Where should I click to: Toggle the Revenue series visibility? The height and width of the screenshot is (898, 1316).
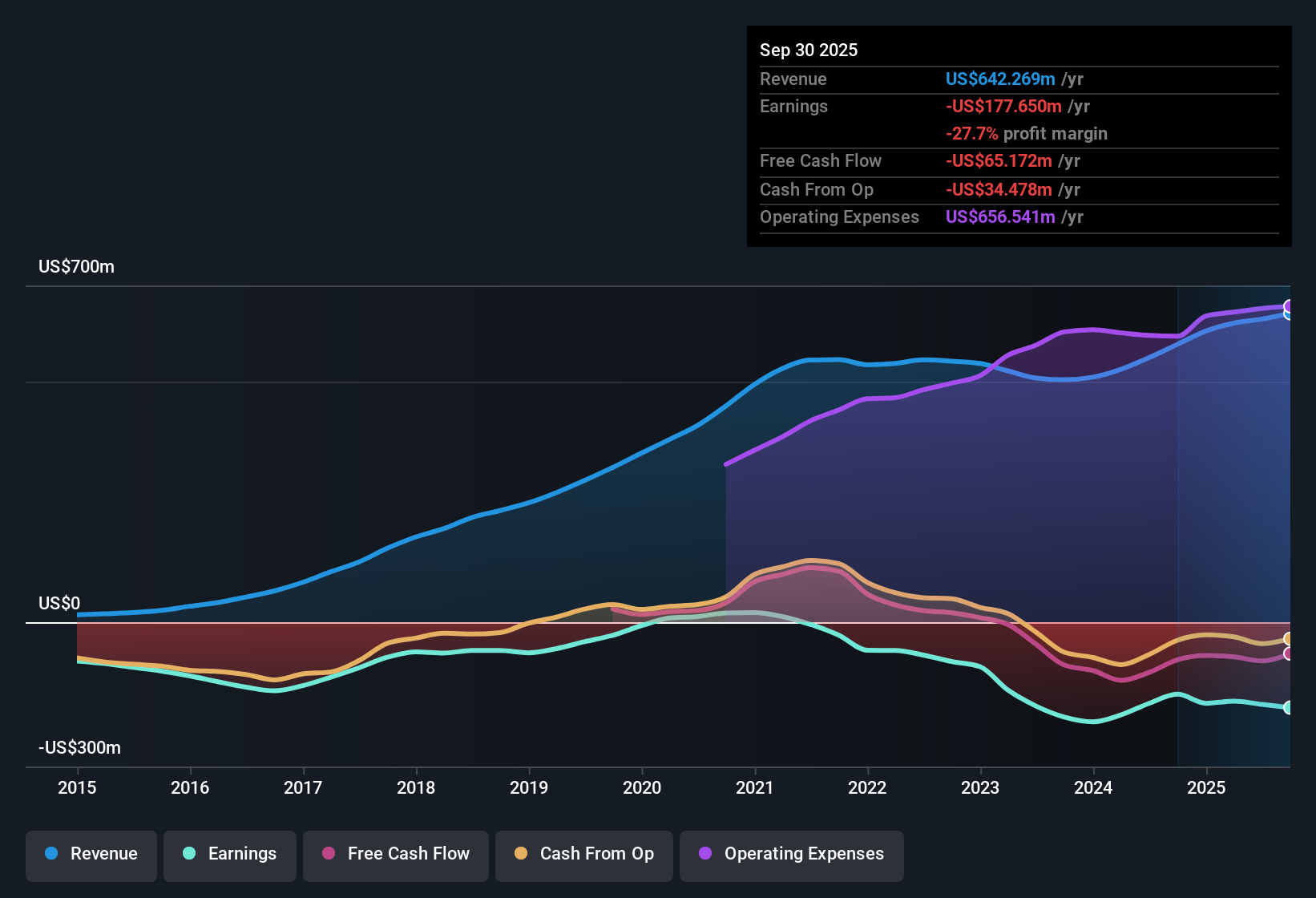[91, 854]
